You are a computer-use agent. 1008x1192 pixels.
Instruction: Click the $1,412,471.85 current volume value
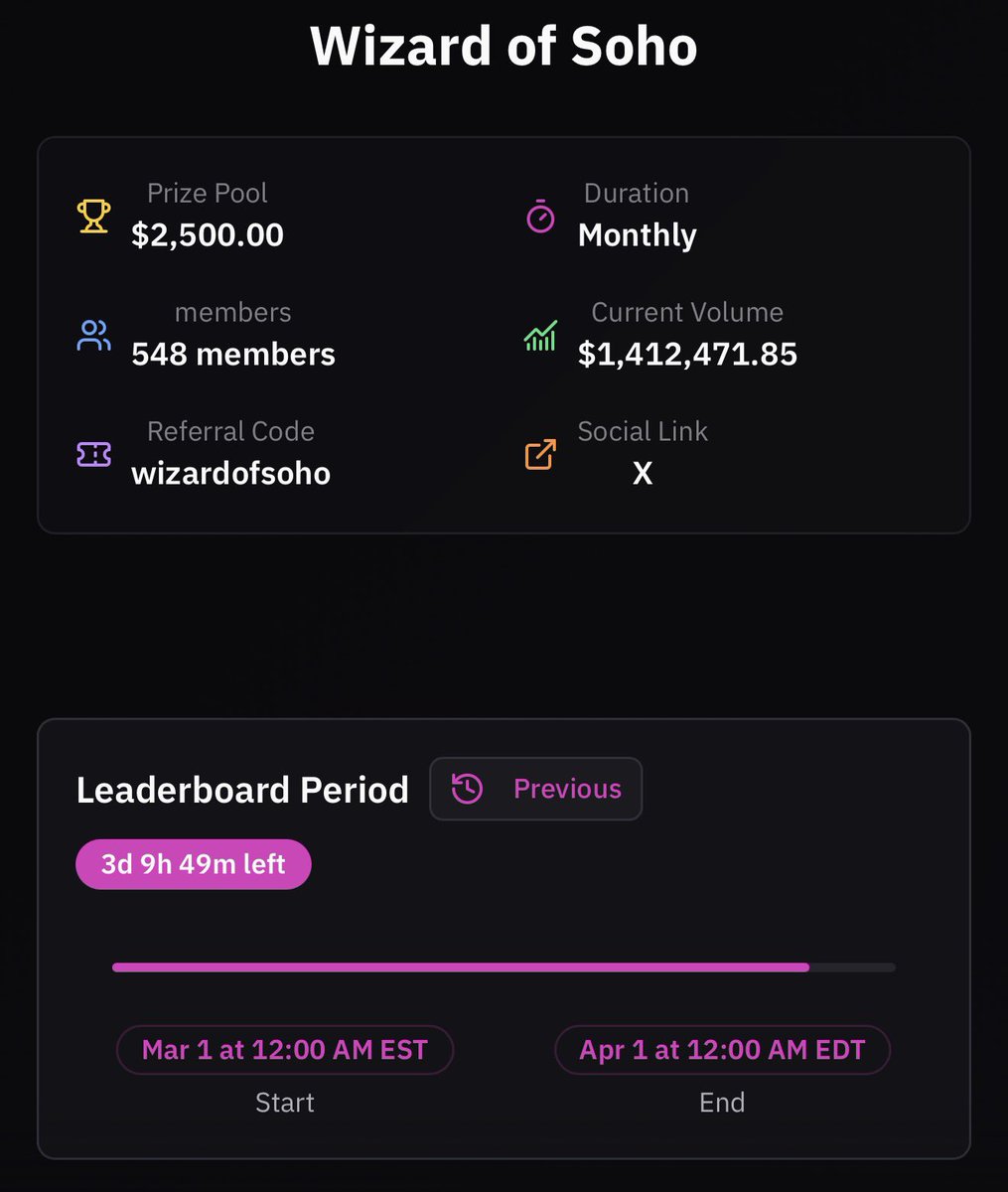coord(687,355)
